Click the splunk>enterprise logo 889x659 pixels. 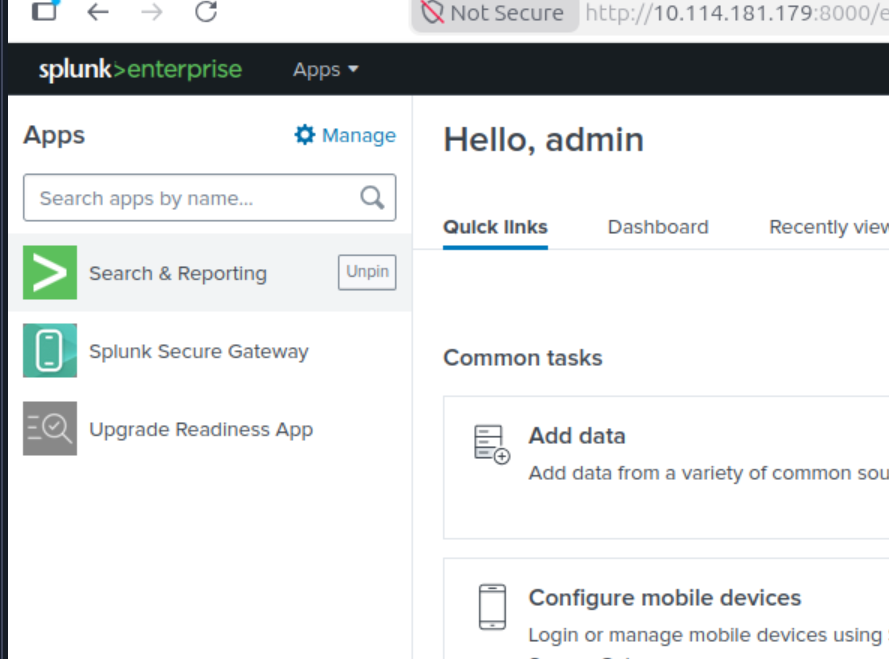point(140,69)
